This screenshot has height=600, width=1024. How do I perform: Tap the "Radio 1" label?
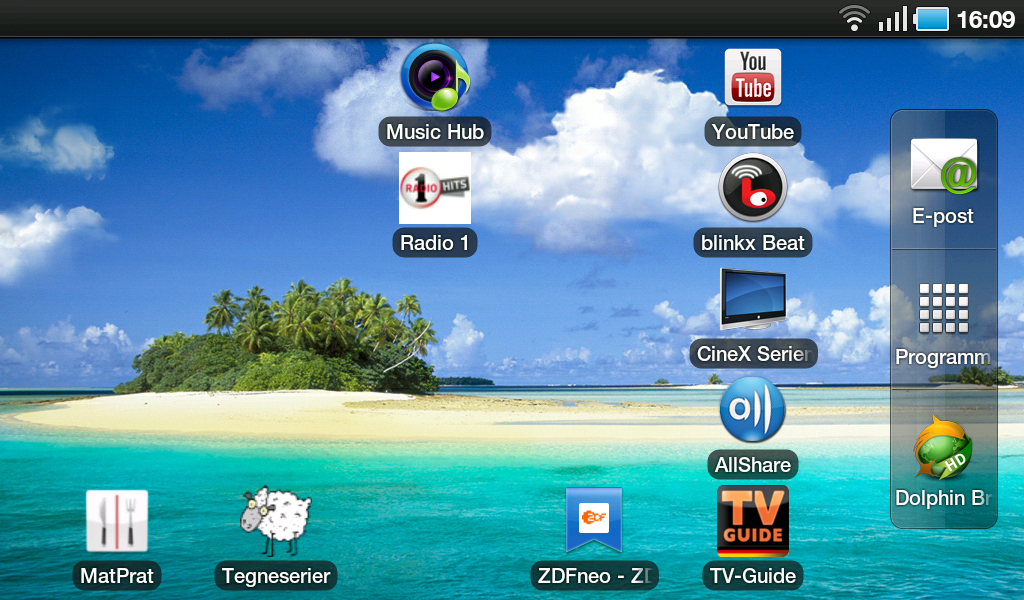pos(435,243)
